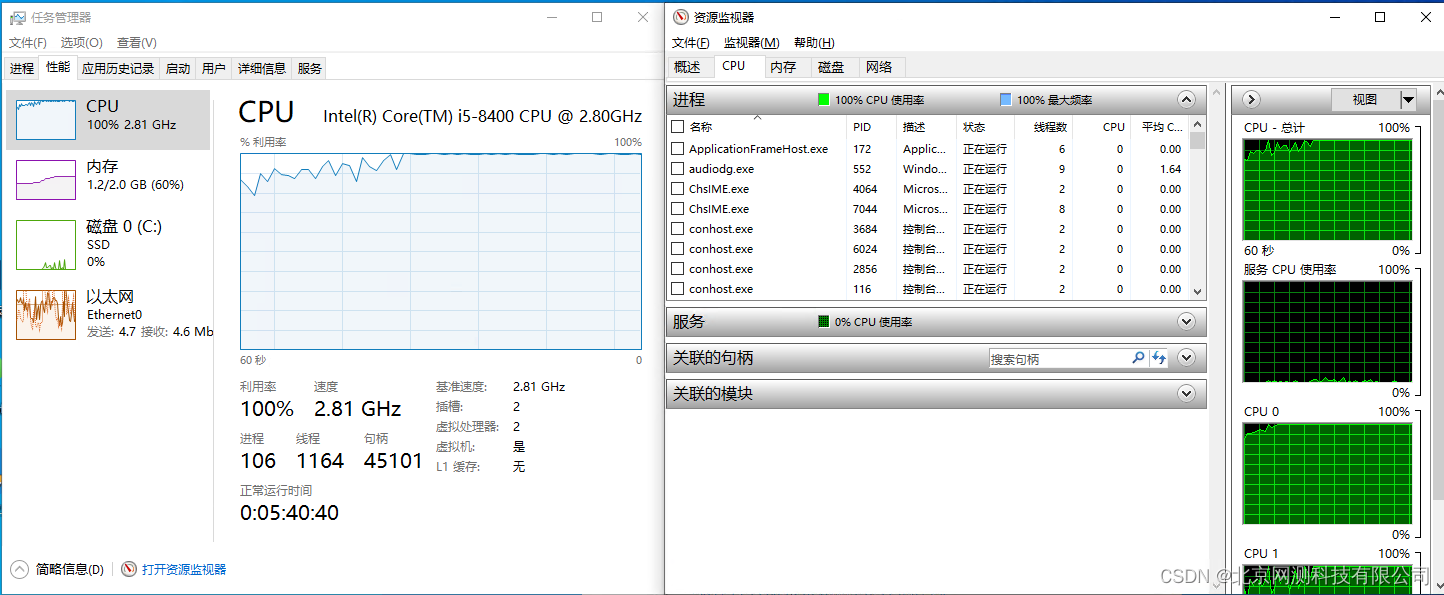Screen dimensions: 1444x595
Task: Switch to 概述 tab in Resource Monitor
Action: tap(688, 67)
